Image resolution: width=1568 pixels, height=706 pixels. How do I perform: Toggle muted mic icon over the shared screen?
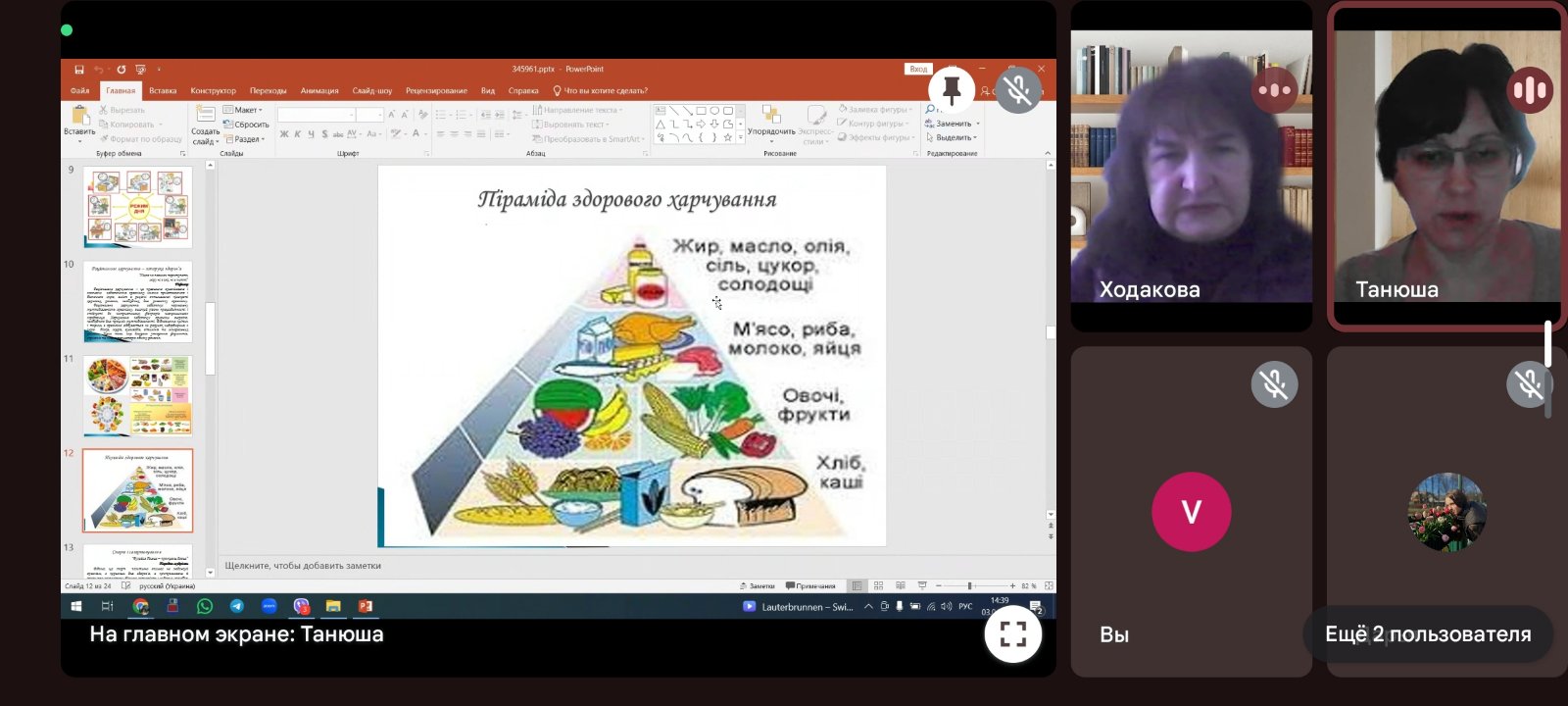[x=1018, y=90]
